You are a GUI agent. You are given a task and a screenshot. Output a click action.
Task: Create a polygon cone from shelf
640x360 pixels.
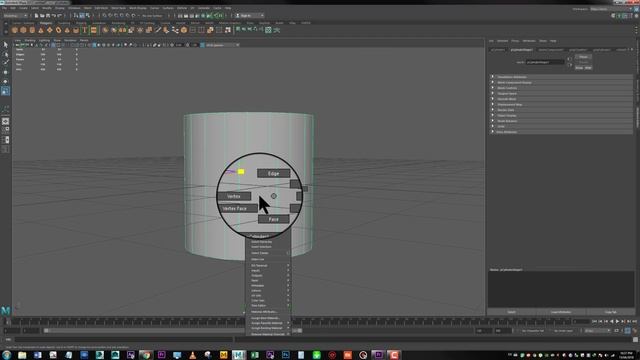click(x=41, y=30)
